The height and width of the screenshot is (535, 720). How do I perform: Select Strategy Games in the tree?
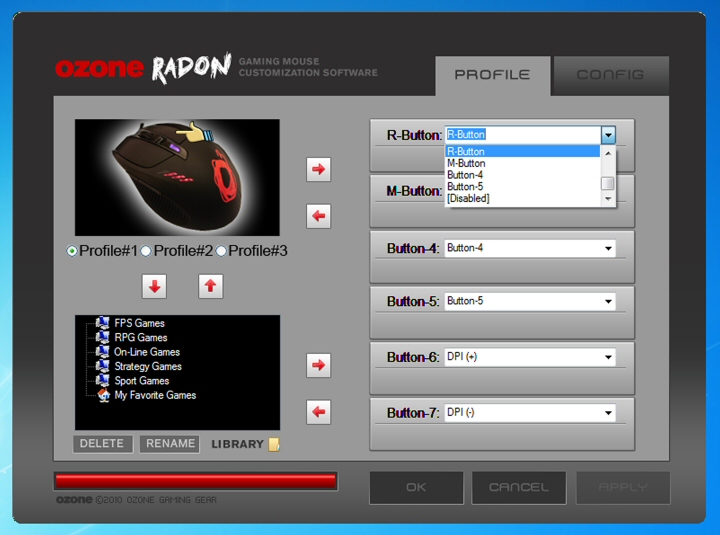coord(148,366)
